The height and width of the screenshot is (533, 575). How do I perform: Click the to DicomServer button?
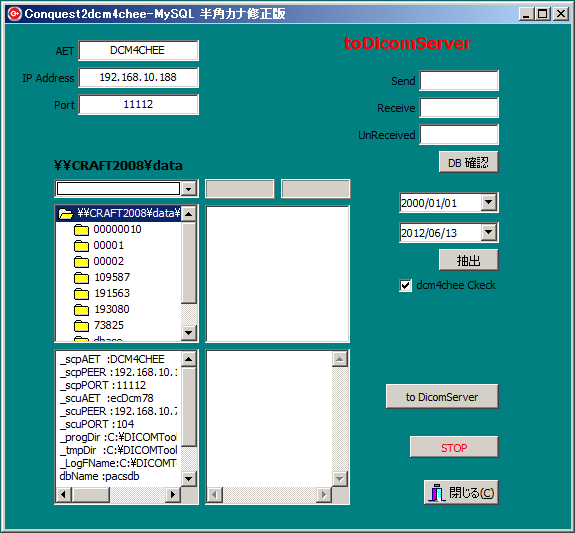pyautogui.click(x=442, y=397)
